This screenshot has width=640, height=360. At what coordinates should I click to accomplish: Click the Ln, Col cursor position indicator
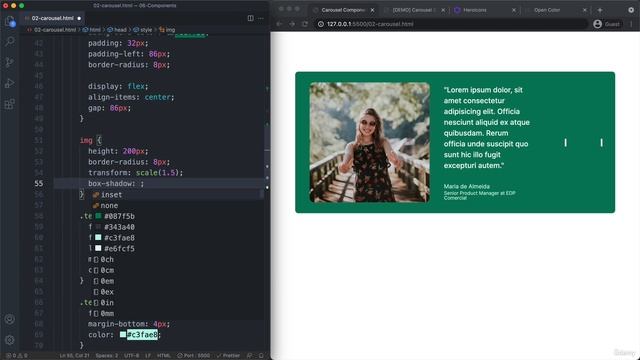point(75,356)
